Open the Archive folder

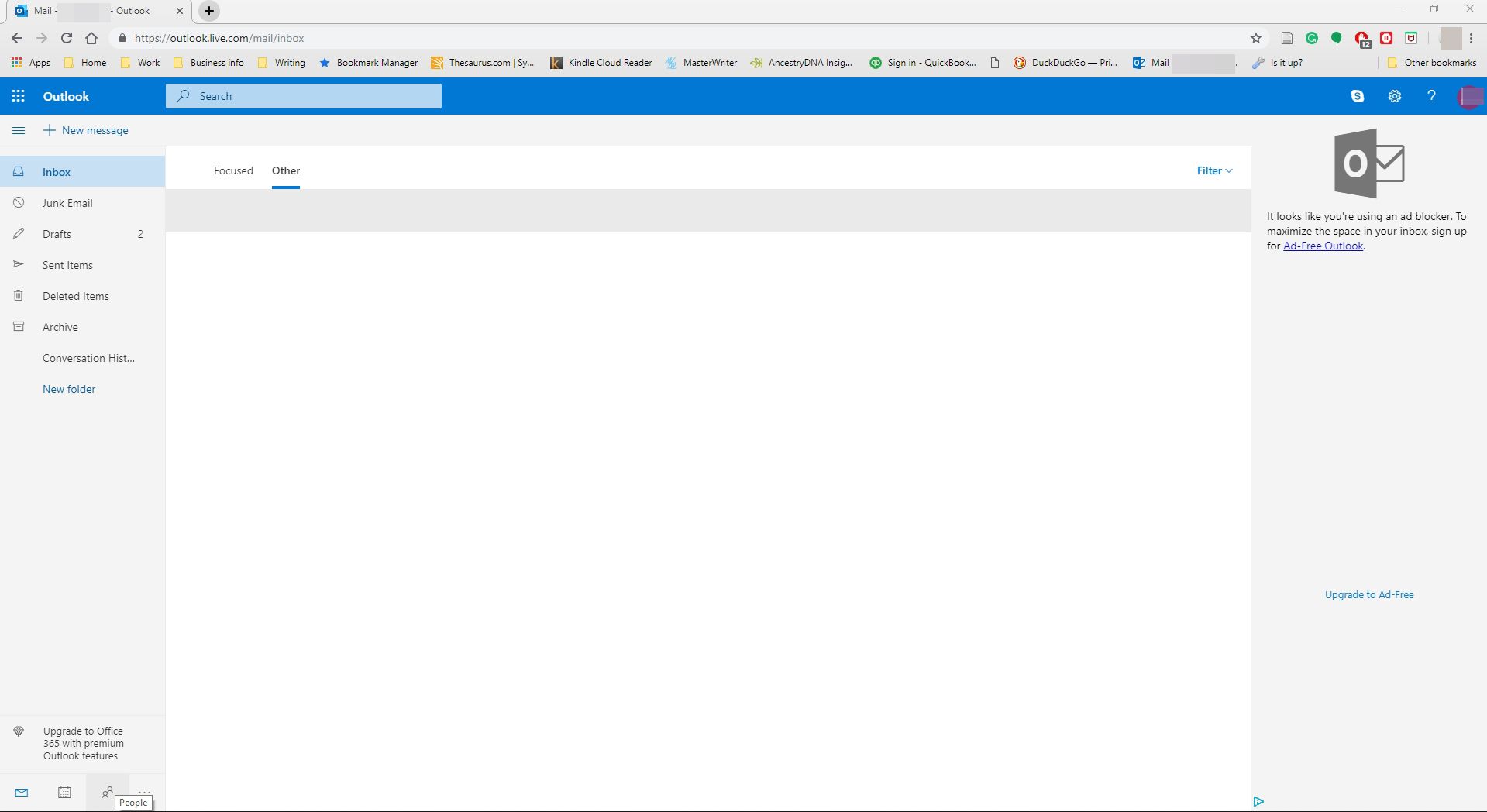82,327
